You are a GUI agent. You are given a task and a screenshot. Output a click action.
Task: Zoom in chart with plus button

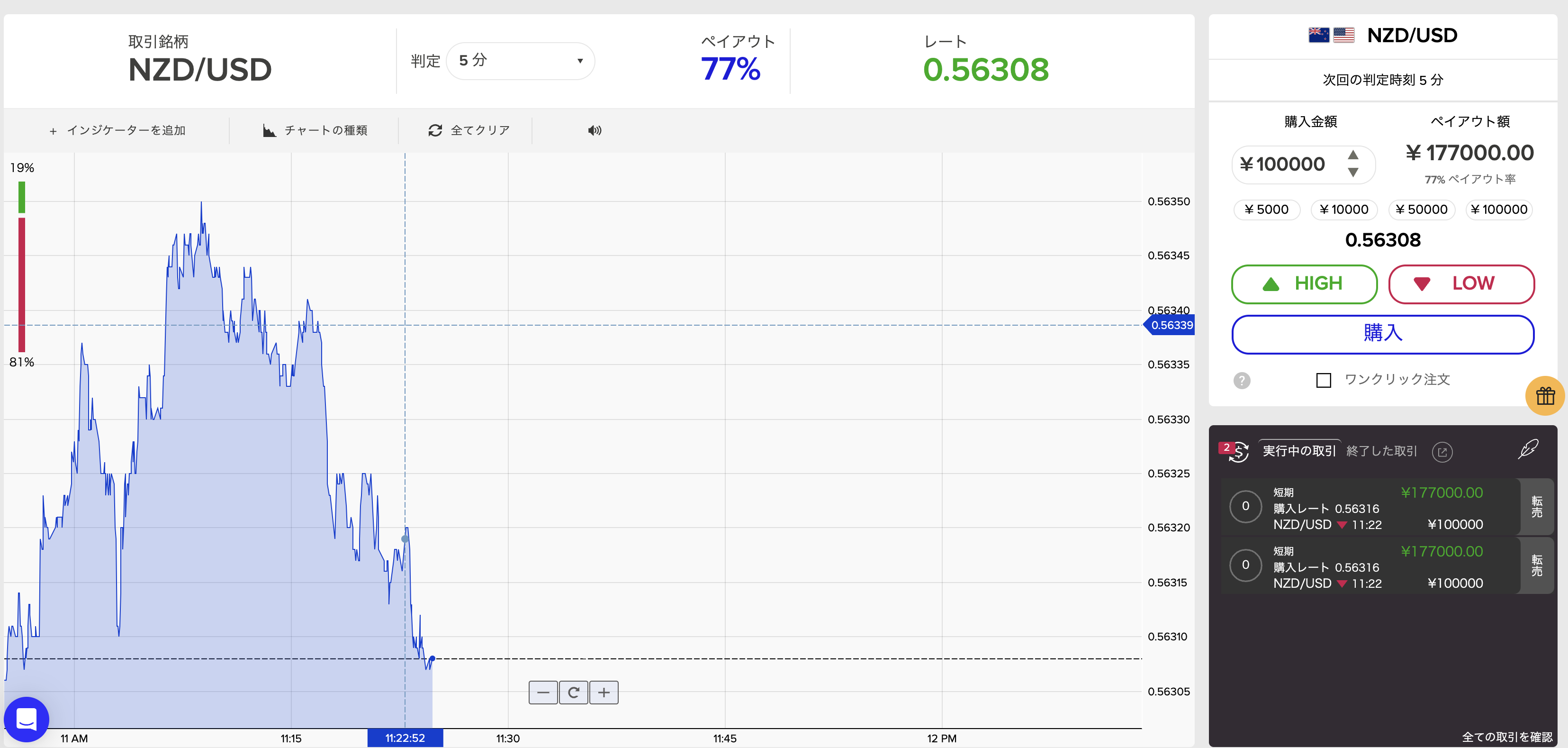[x=604, y=693]
